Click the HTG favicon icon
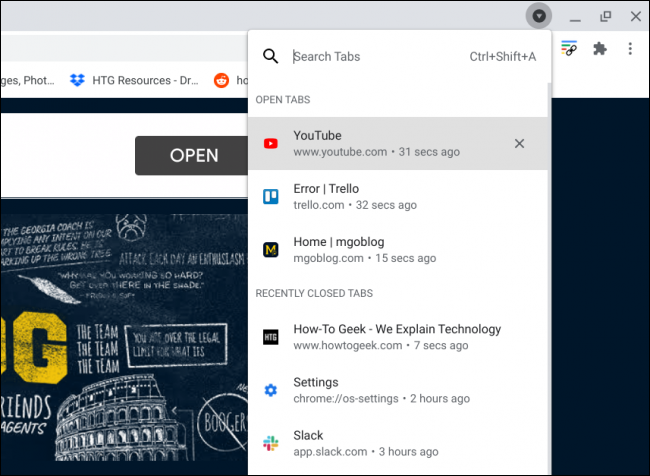This screenshot has height=476, width=650. click(270, 337)
